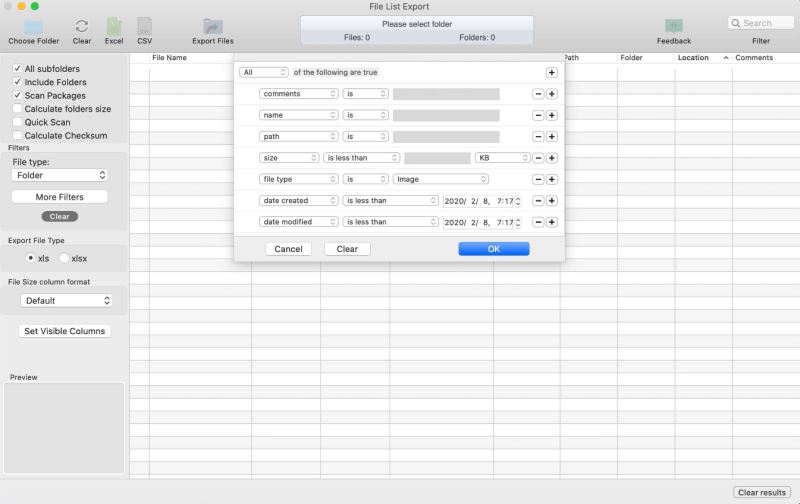Image resolution: width=800 pixels, height=504 pixels.
Task: Open the Feedback toolbar icon
Action: [673, 26]
